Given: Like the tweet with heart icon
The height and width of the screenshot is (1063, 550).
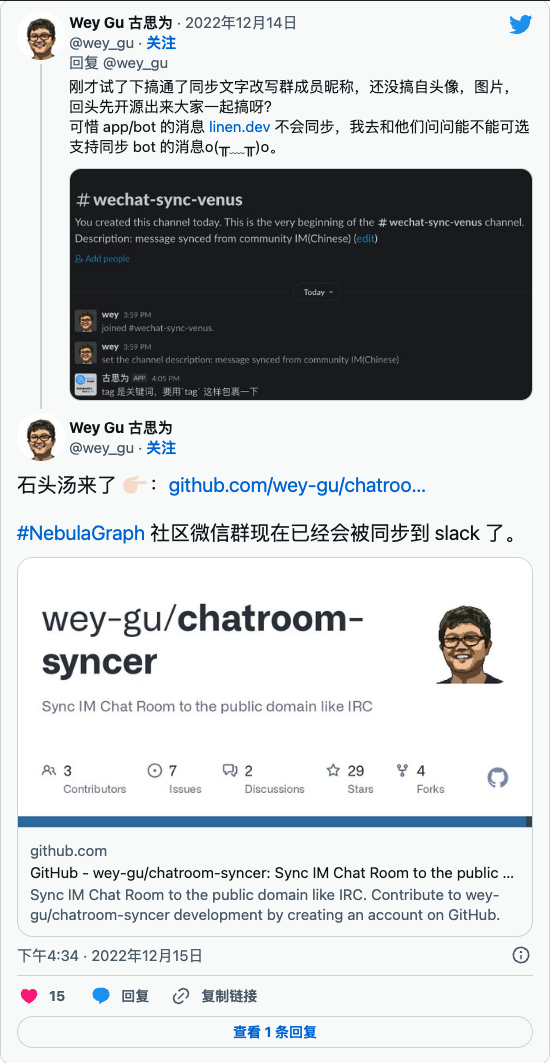Looking at the screenshot, I should (28, 996).
